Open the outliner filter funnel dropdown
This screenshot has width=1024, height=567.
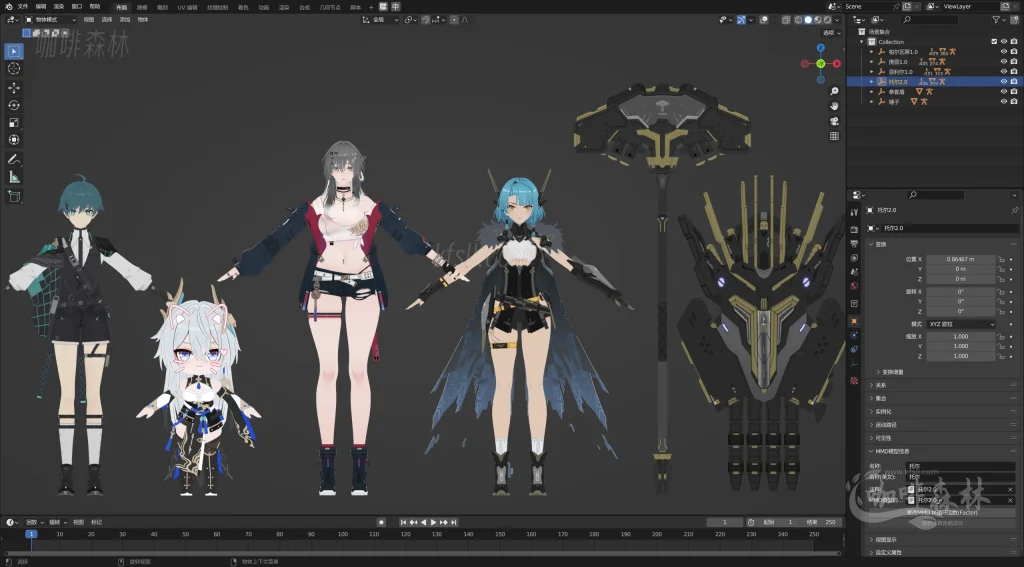[x=1000, y=20]
